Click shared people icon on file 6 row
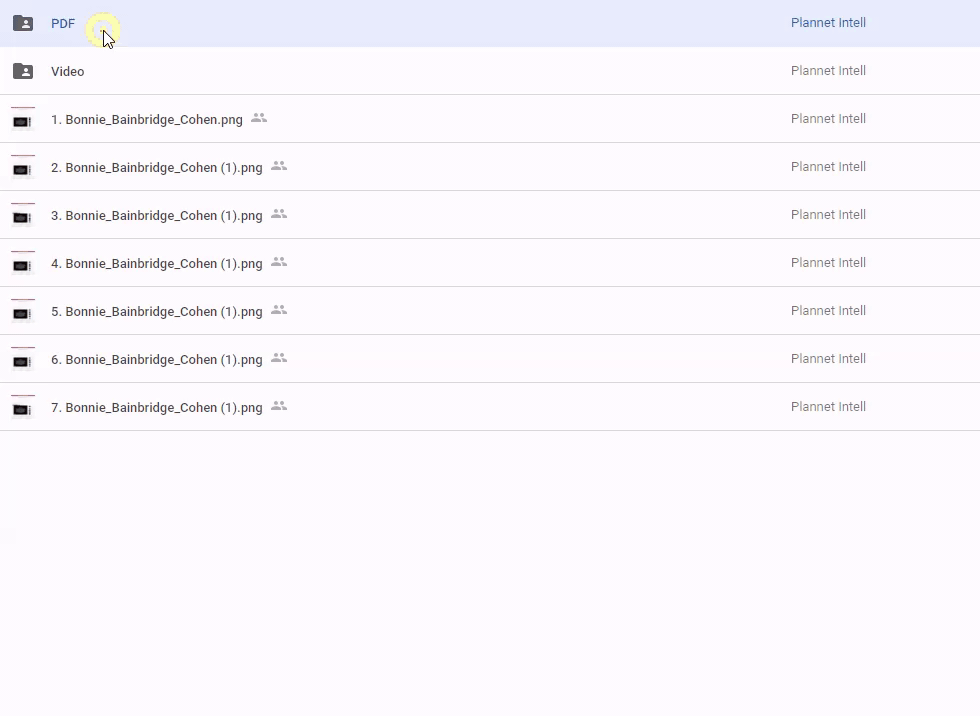The height and width of the screenshot is (716, 980). point(279,358)
